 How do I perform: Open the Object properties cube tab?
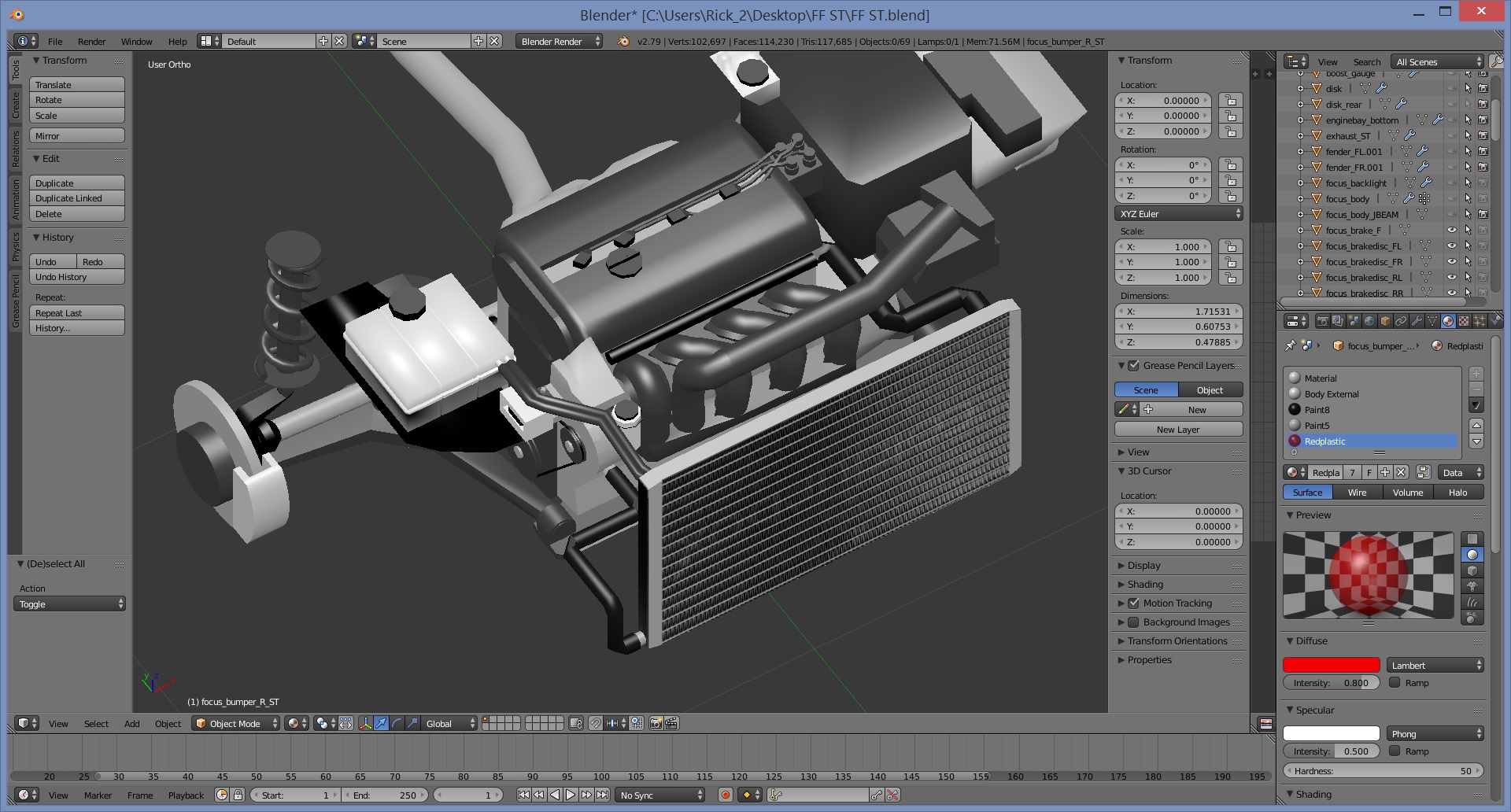point(1385,321)
